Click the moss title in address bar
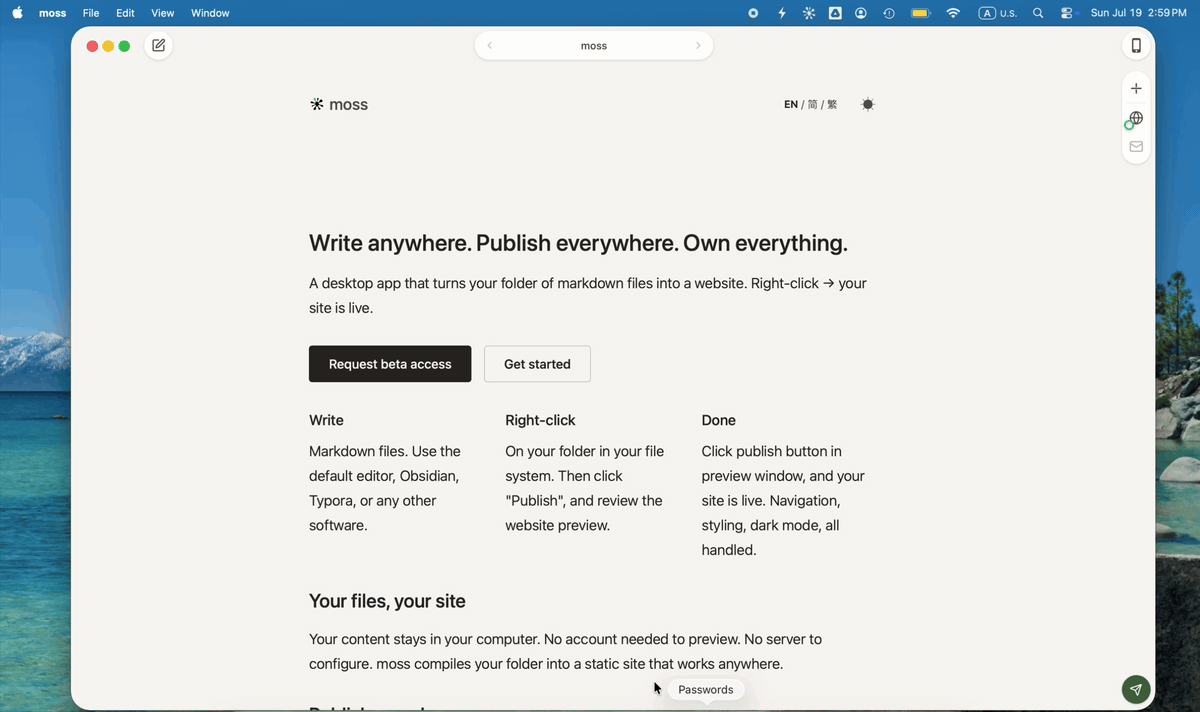This screenshot has width=1200, height=712. [594, 46]
